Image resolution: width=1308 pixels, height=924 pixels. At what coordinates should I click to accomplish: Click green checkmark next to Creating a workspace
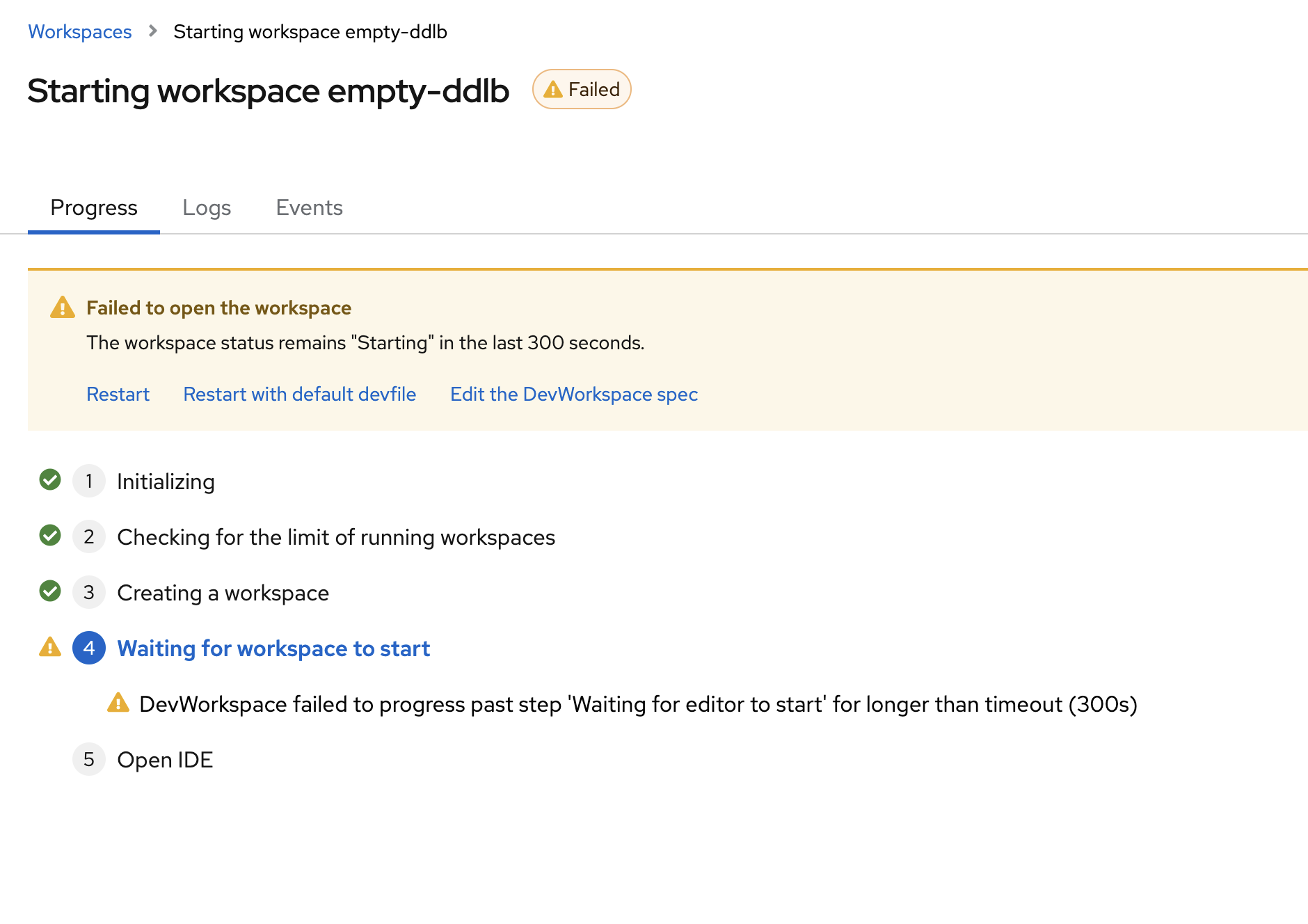click(50, 591)
